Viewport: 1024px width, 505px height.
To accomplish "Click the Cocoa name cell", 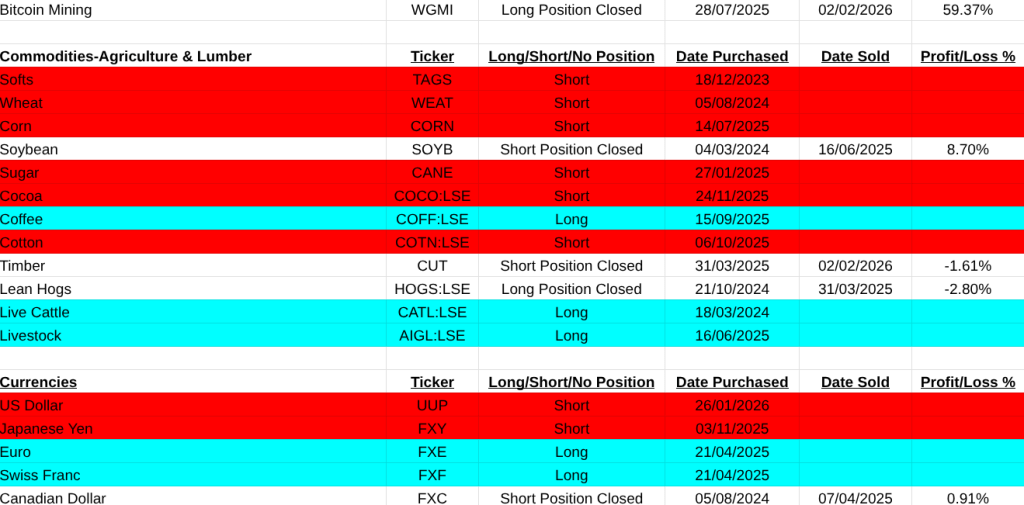I will [22, 196].
